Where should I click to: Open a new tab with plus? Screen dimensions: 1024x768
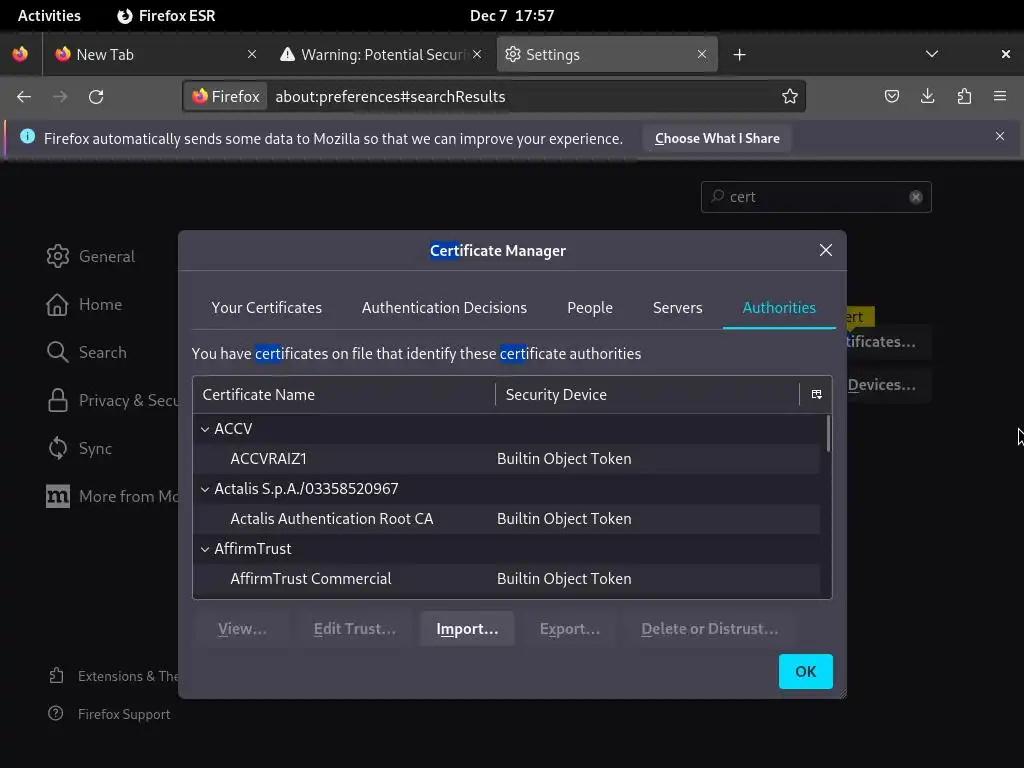click(739, 55)
